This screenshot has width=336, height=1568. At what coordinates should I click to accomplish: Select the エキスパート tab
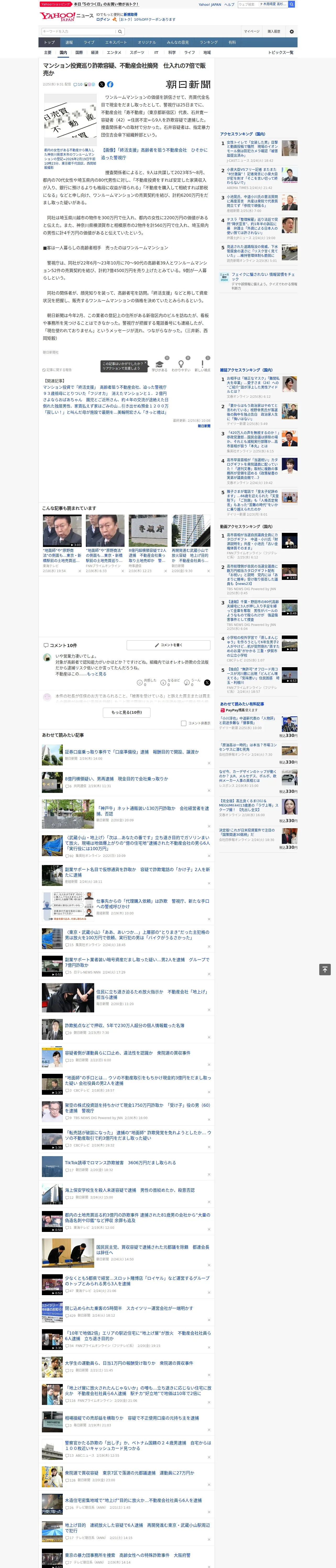tap(116, 43)
